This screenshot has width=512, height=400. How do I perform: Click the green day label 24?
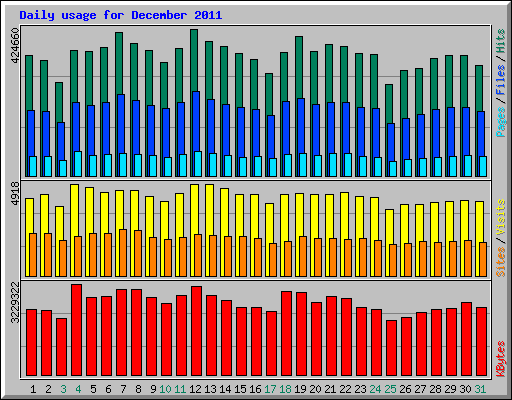[375, 389]
